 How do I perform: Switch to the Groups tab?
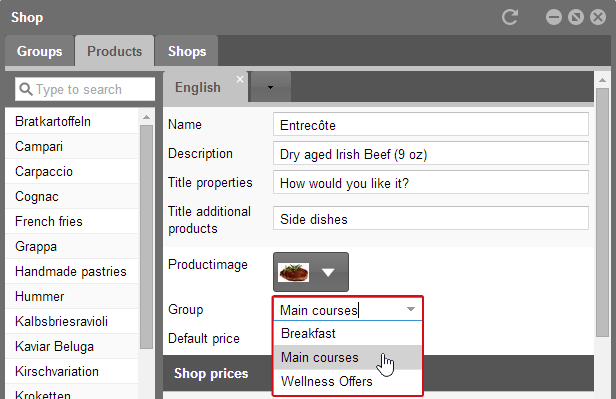pos(40,51)
